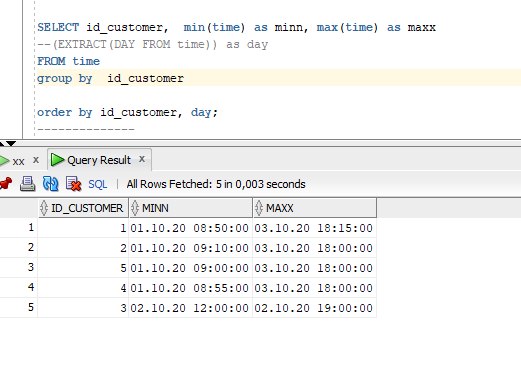Select MINN cell 01.10.20 08:55:00

tap(190, 288)
